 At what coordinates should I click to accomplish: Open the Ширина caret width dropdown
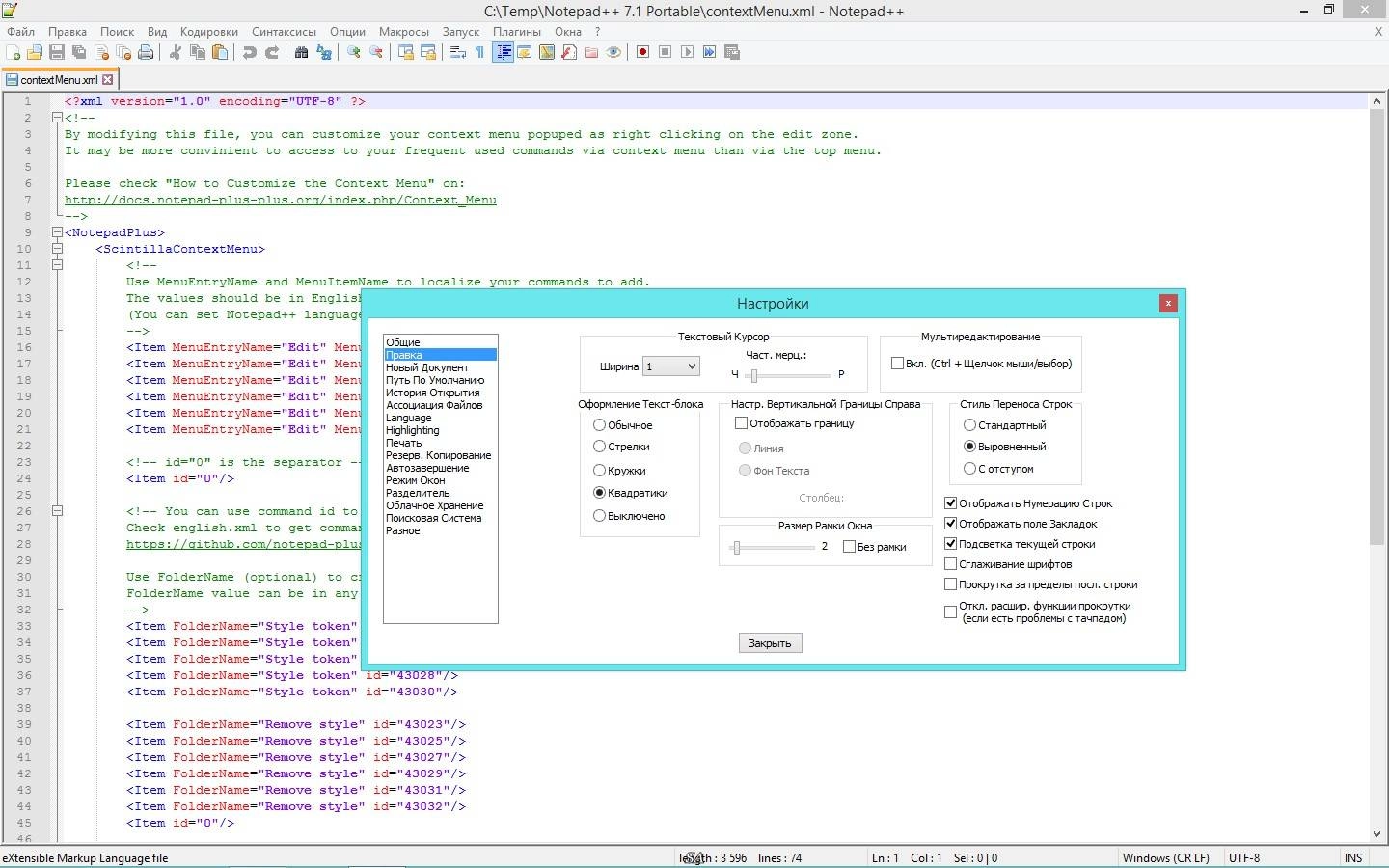pos(670,366)
